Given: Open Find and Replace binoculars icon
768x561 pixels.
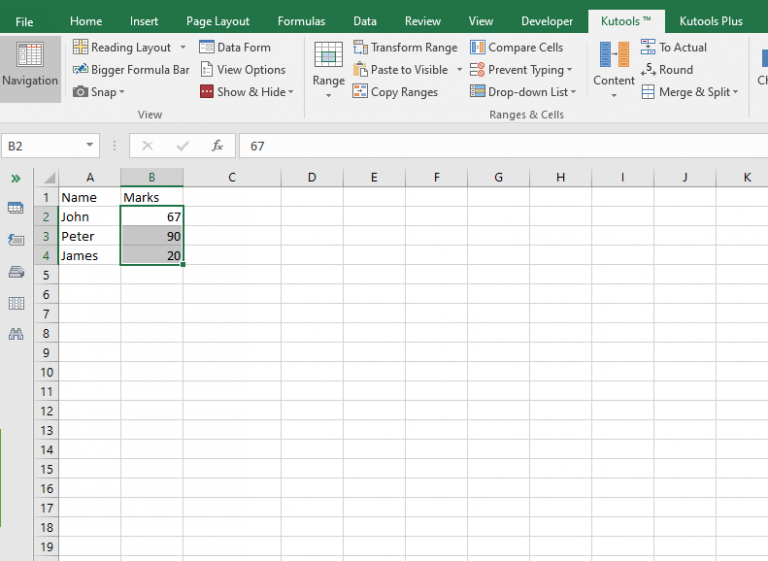Looking at the screenshot, I should point(16,334).
